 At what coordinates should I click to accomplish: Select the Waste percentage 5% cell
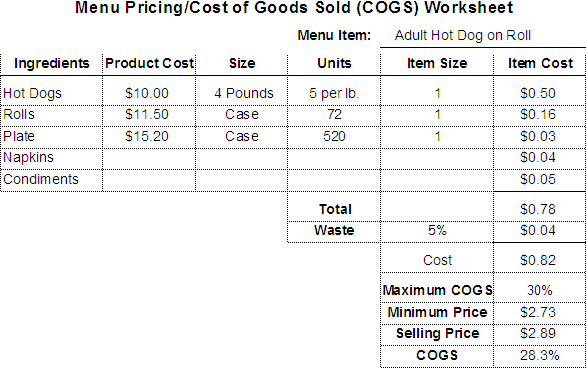437,232
